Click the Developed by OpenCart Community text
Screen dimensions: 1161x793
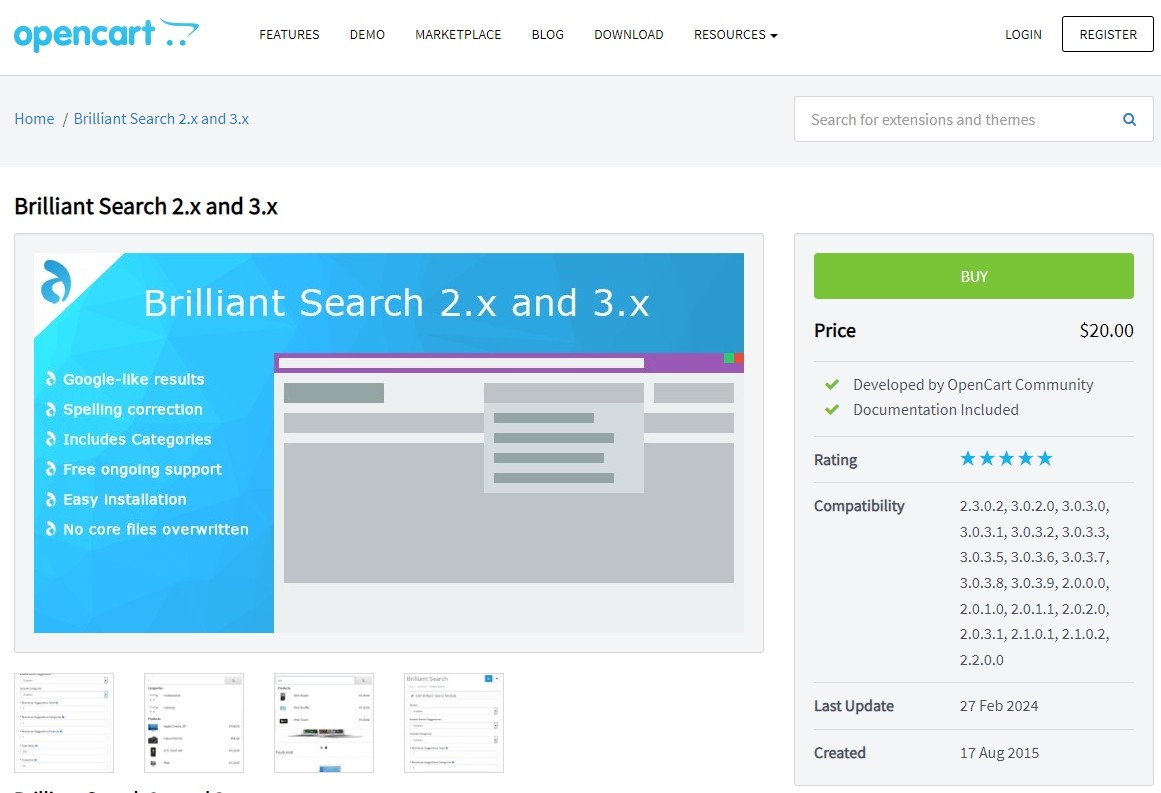coord(973,384)
